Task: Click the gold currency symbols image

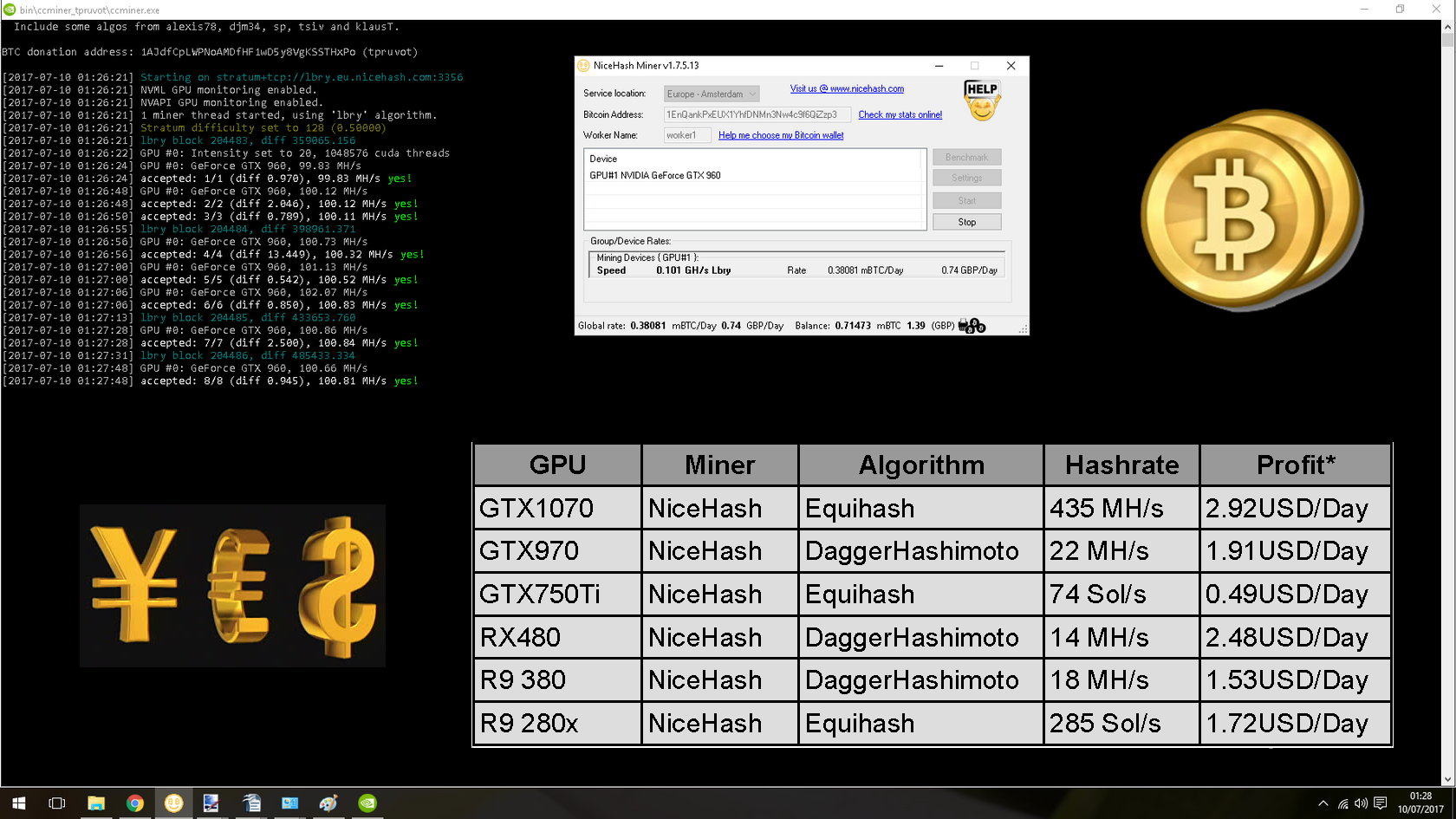Action: pyautogui.click(x=232, y=586)
